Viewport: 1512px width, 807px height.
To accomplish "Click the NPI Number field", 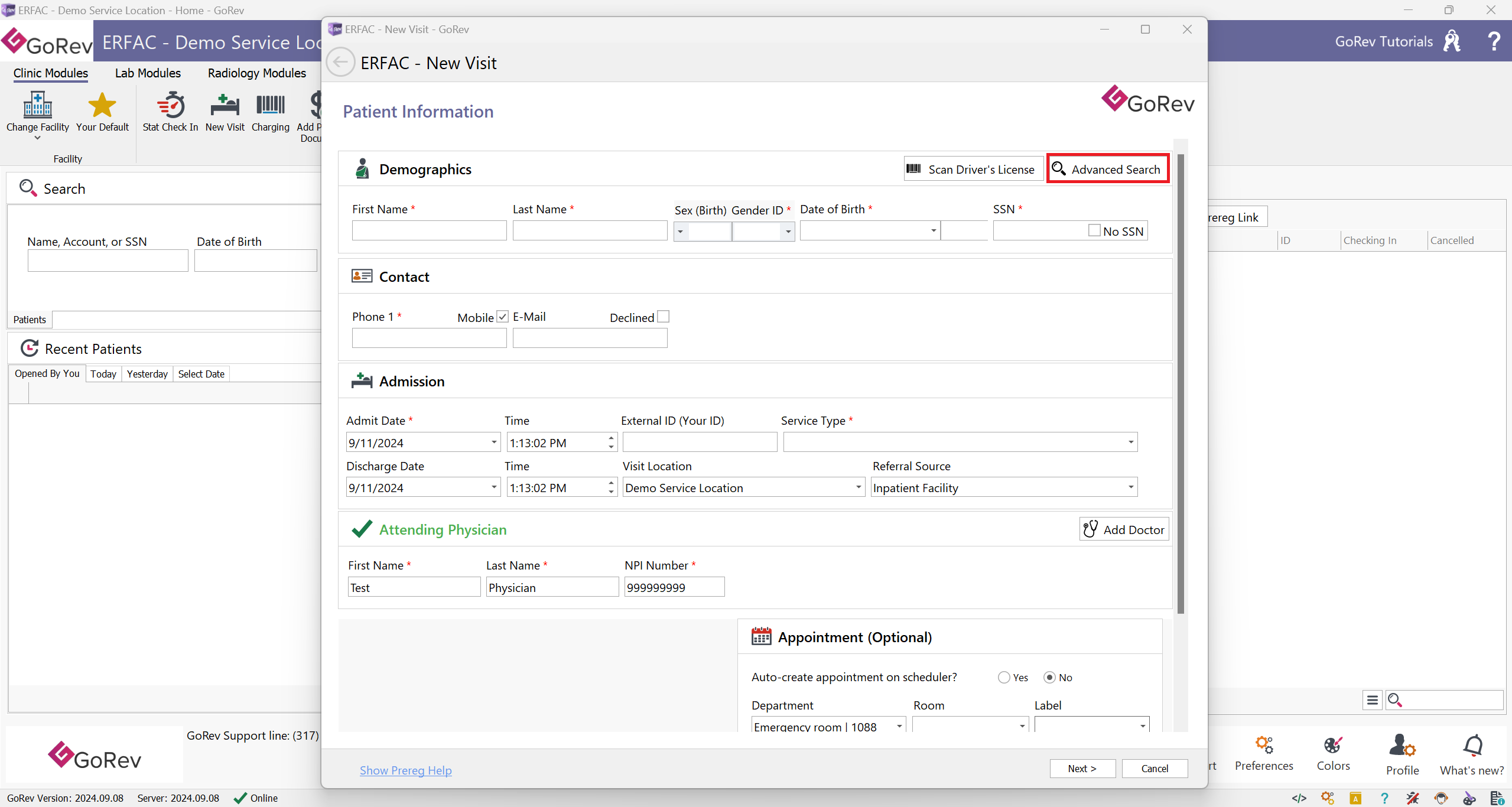I will [x=674, y=587].
